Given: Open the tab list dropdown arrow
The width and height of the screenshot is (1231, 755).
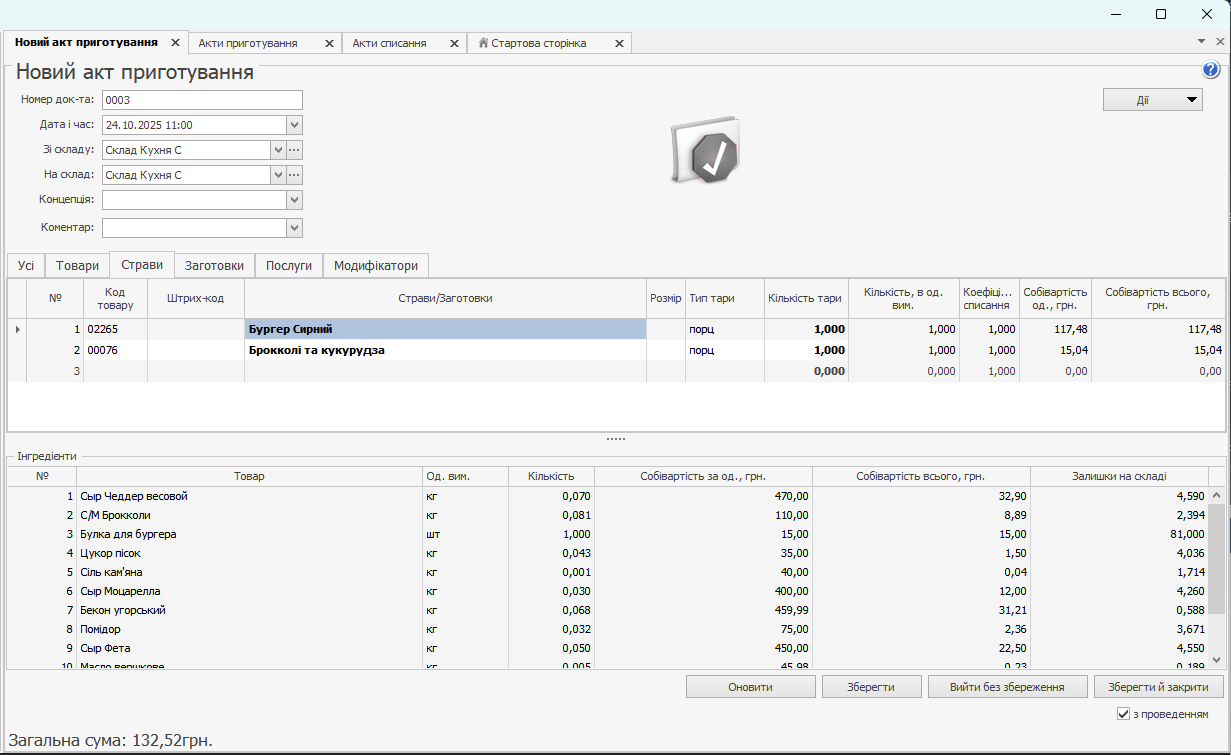Looking at the screenshot, I should 1201,42.
